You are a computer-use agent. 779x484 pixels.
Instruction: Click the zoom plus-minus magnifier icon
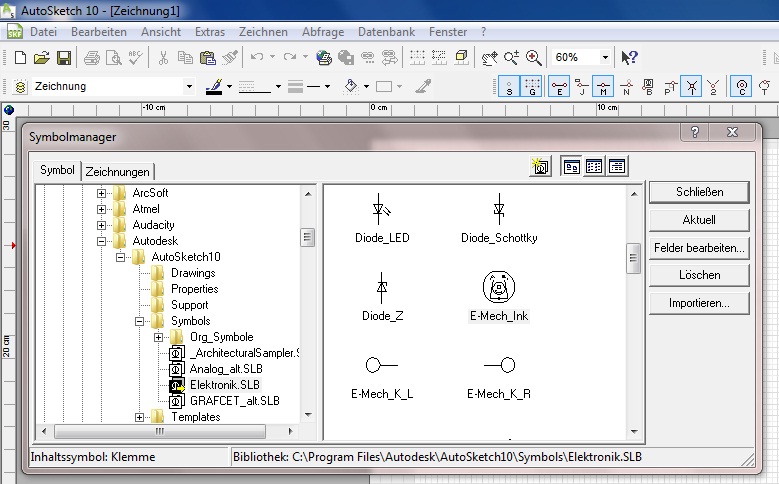click(511, 58)
